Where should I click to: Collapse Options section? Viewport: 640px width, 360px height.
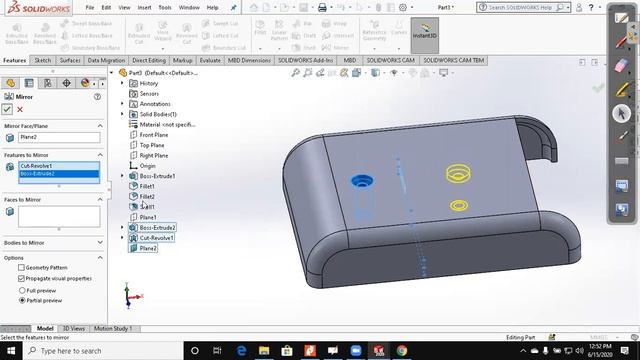click(100, 258)
